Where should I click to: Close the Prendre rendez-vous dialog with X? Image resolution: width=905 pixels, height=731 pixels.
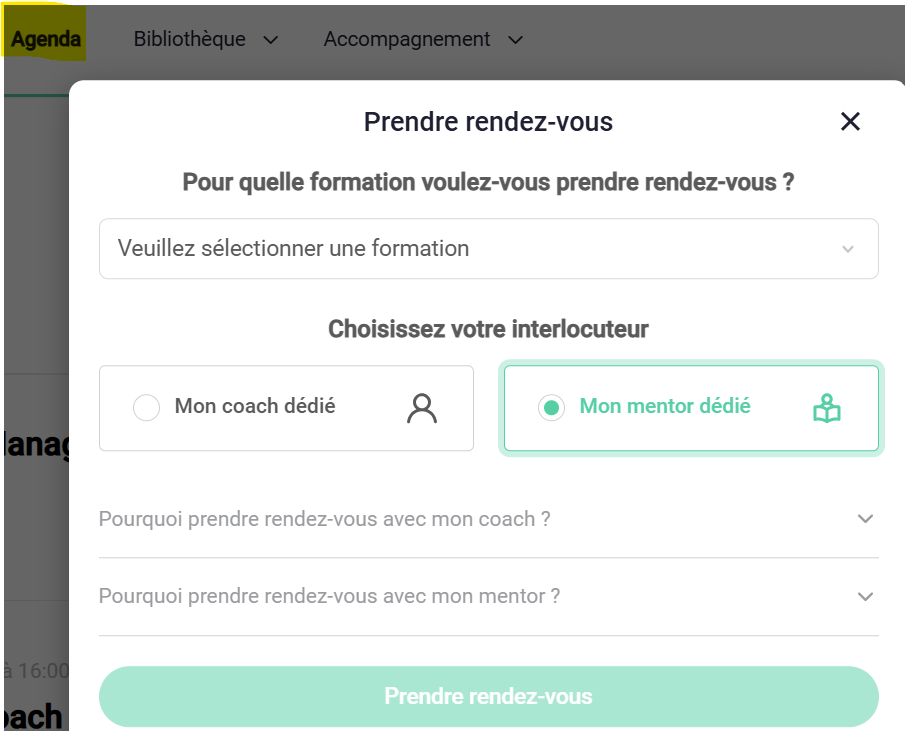pos(850,122)
